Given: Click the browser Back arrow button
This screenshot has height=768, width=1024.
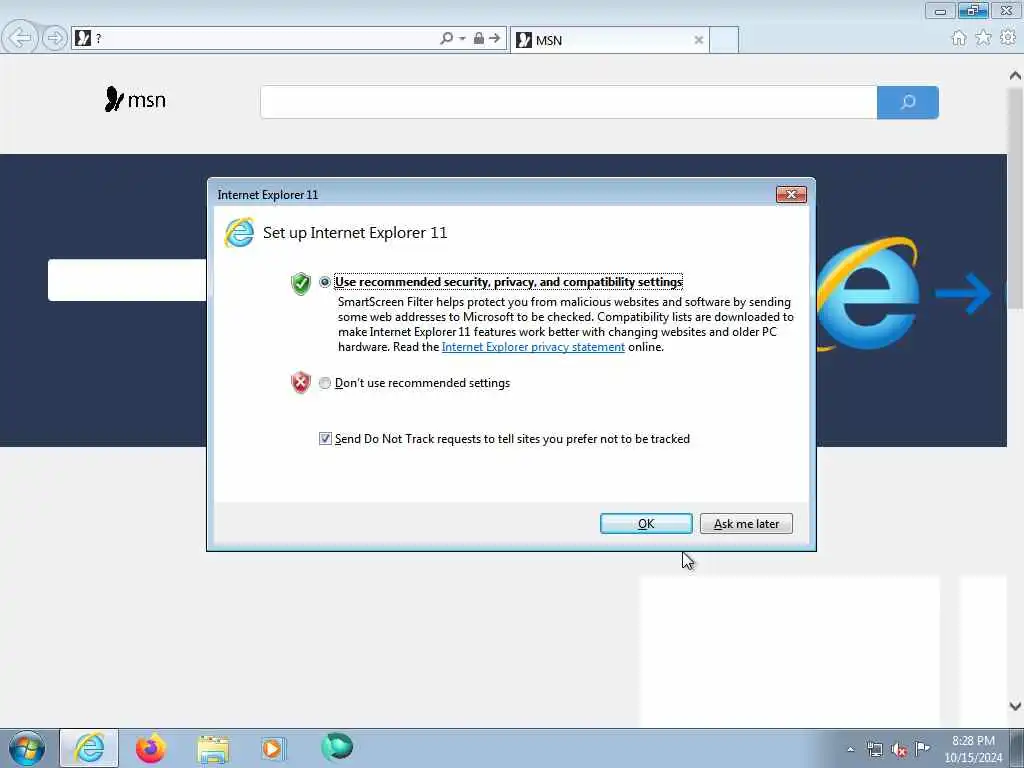Looking at the screenshot, I should click(x=20, y=38).
